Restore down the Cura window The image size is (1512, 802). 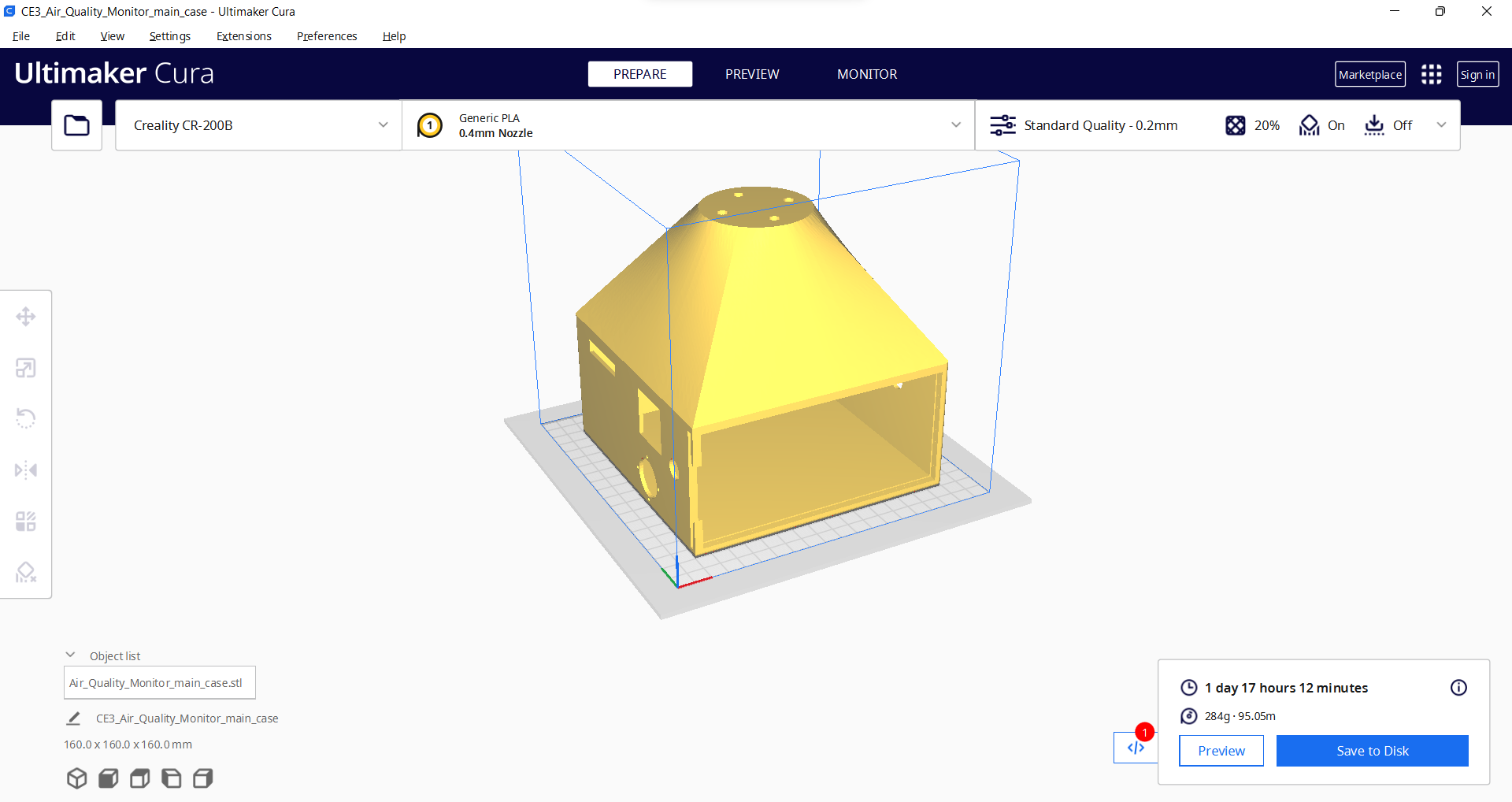point(1440,11)
